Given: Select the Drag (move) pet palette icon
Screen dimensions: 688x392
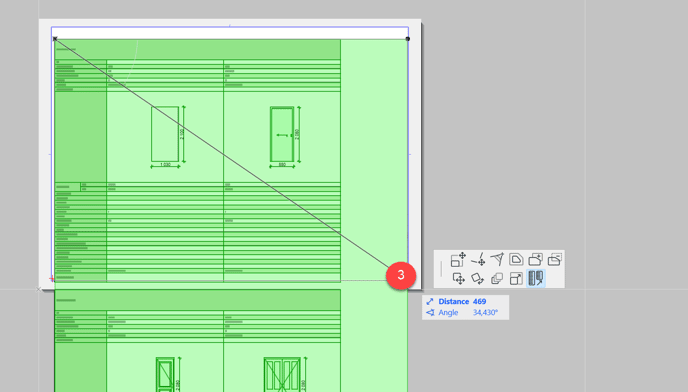Looking at the screenshot, I should pyautogui.click(x=458, y=278).
